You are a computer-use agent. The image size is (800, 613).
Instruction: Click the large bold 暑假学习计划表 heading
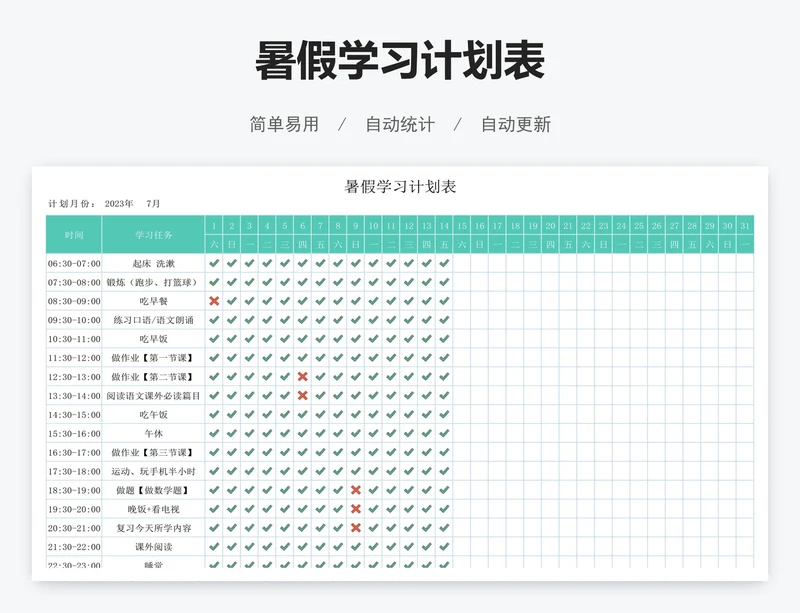pos(400,61)
